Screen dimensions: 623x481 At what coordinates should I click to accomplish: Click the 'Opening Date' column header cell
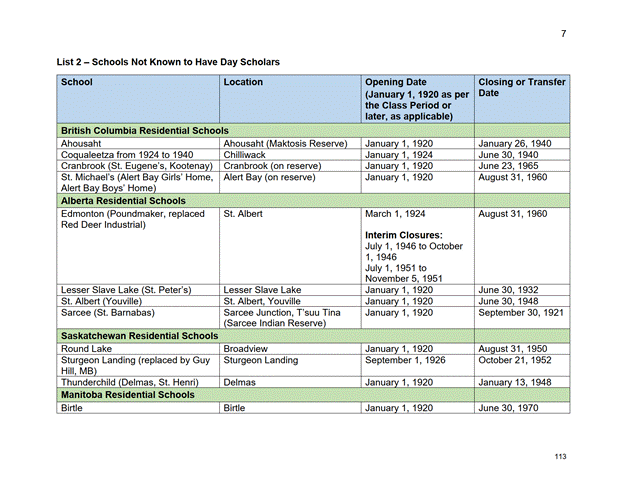coord(396,82)
